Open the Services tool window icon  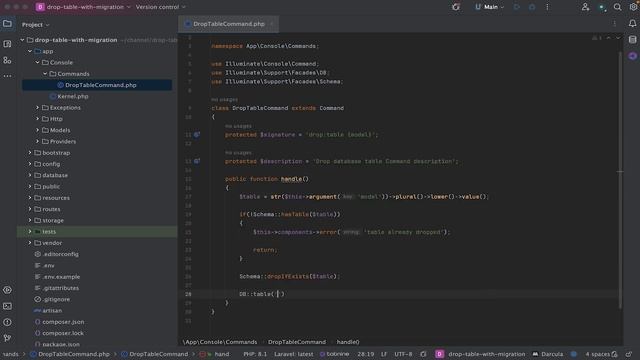[x=7, y=290]
